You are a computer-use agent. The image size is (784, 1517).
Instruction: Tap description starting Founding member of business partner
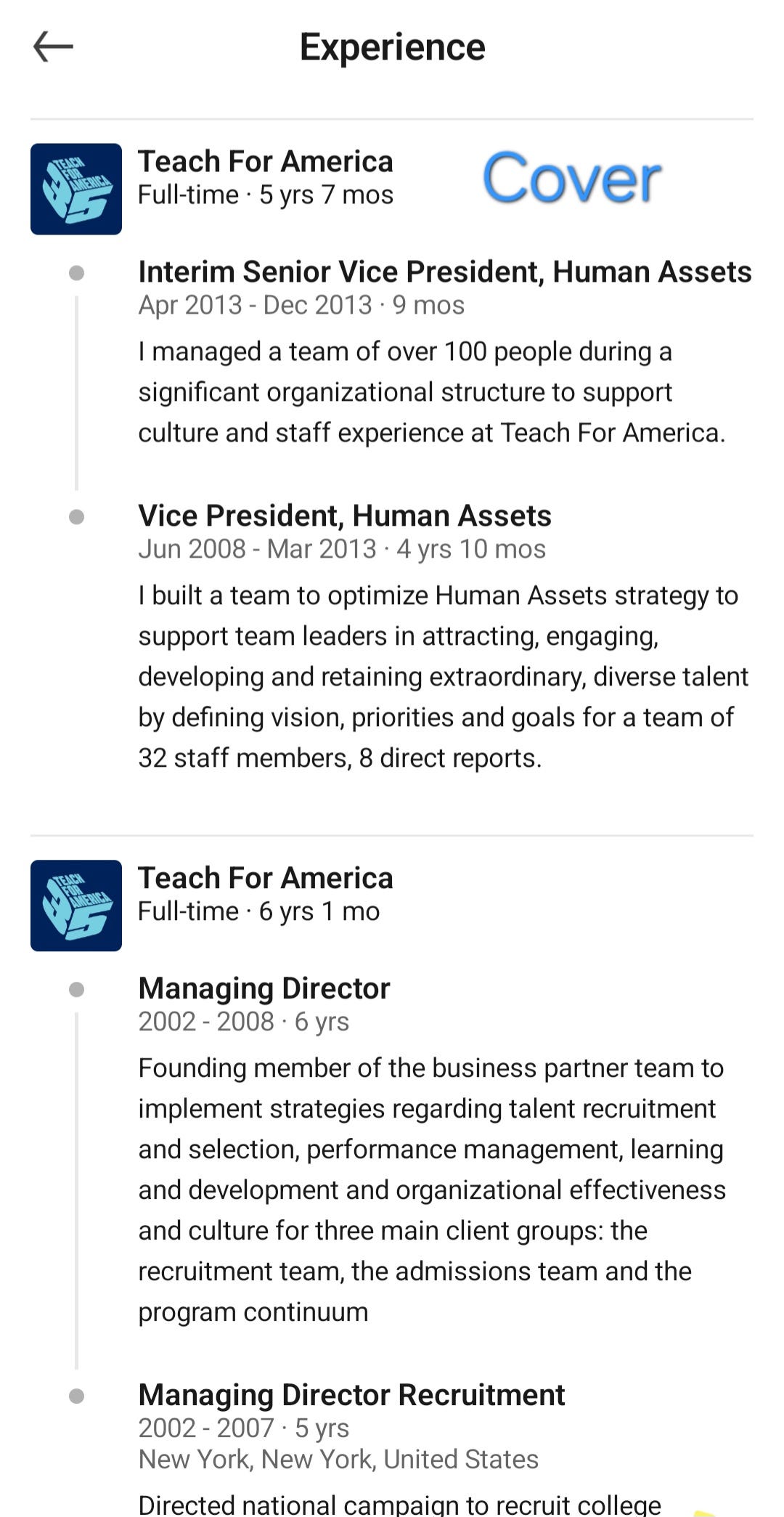pos(432,1190)
